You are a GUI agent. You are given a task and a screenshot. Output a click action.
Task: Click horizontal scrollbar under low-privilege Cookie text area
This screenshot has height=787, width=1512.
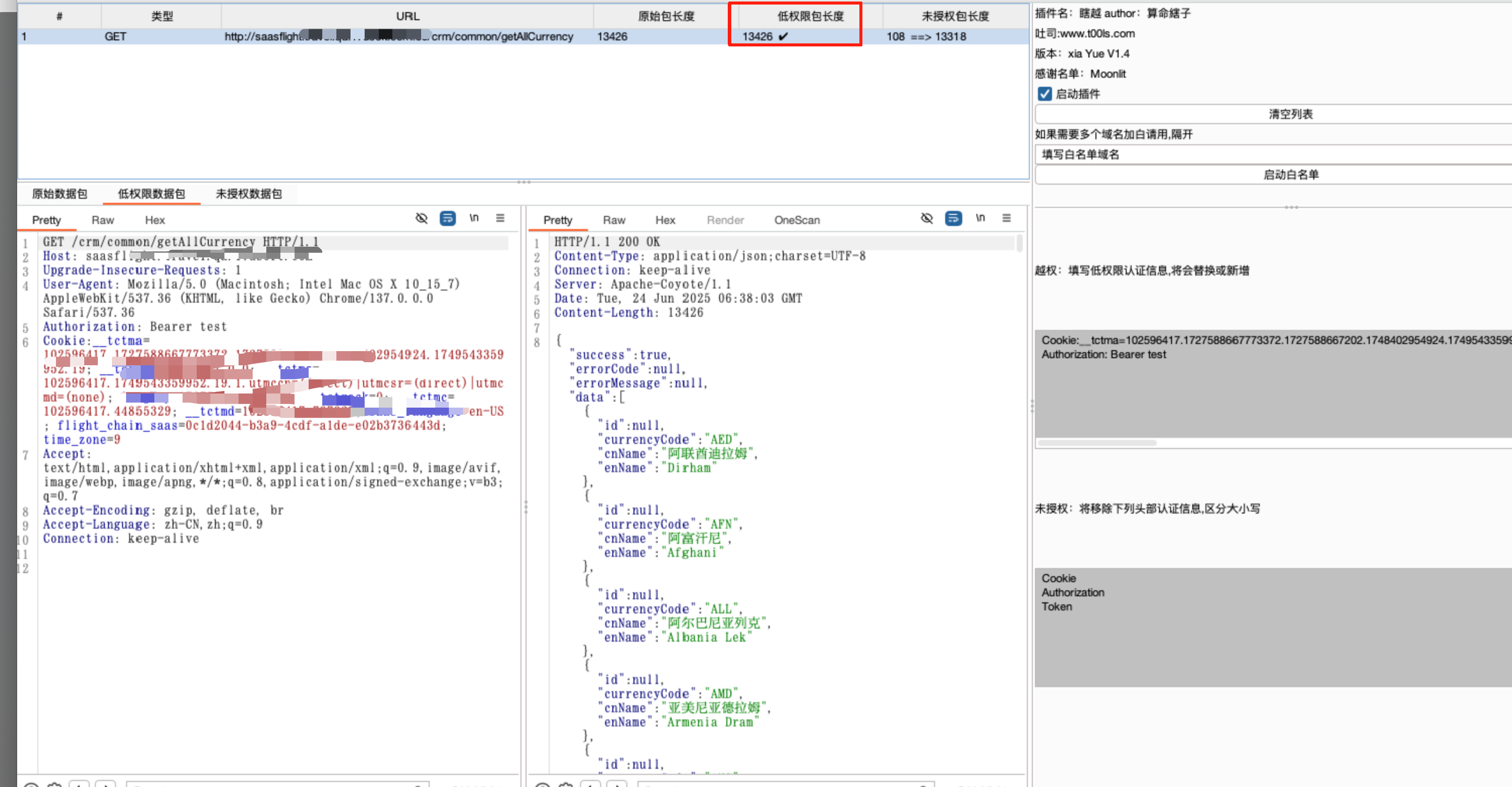1096,443
